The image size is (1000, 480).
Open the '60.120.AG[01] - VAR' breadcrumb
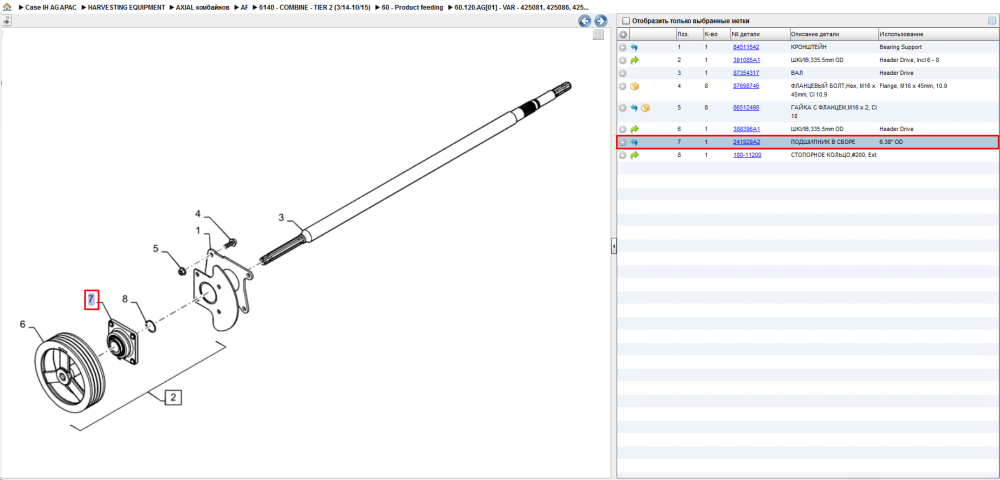coord(522,7)
